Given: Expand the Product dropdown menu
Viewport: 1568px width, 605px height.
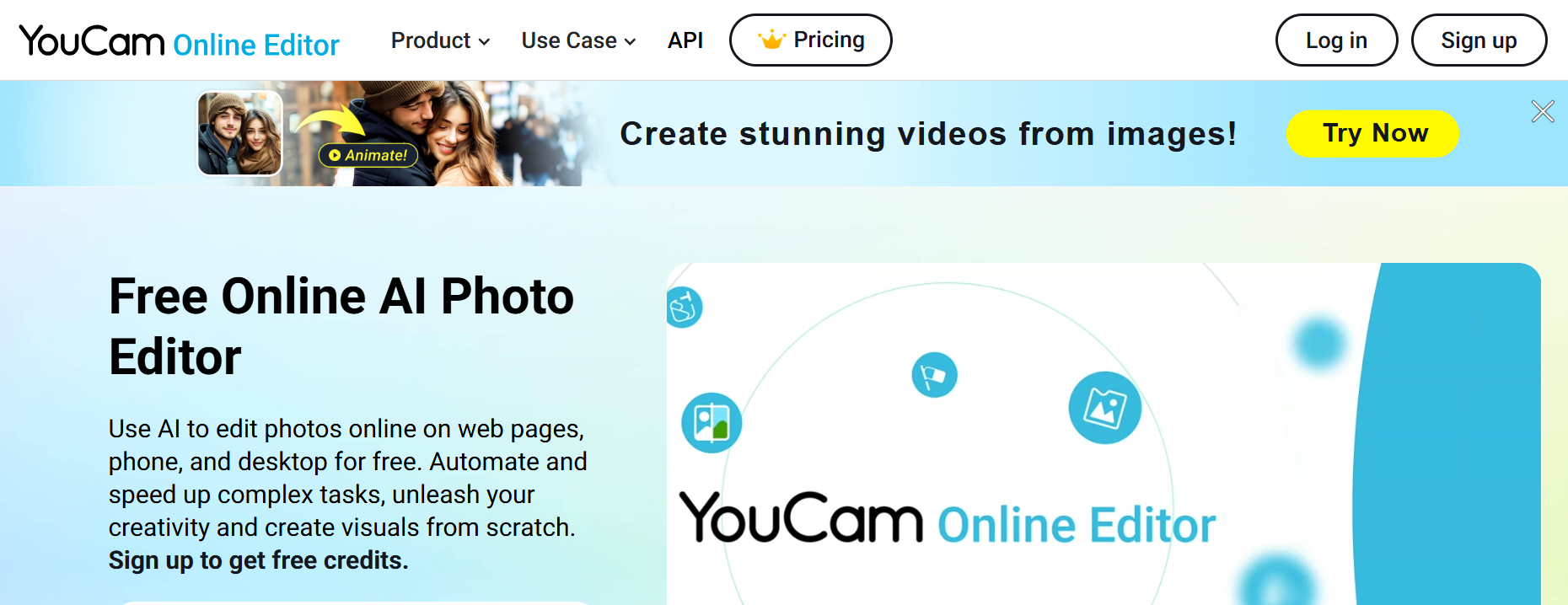Looking at the screenshot, I should coord(440,40).
